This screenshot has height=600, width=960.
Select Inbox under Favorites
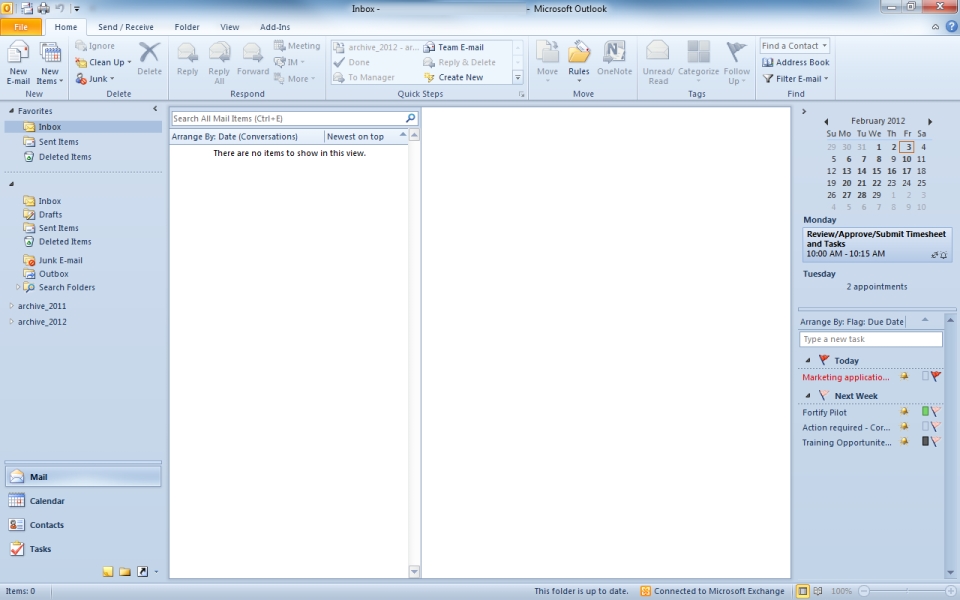tap(83, 127)
